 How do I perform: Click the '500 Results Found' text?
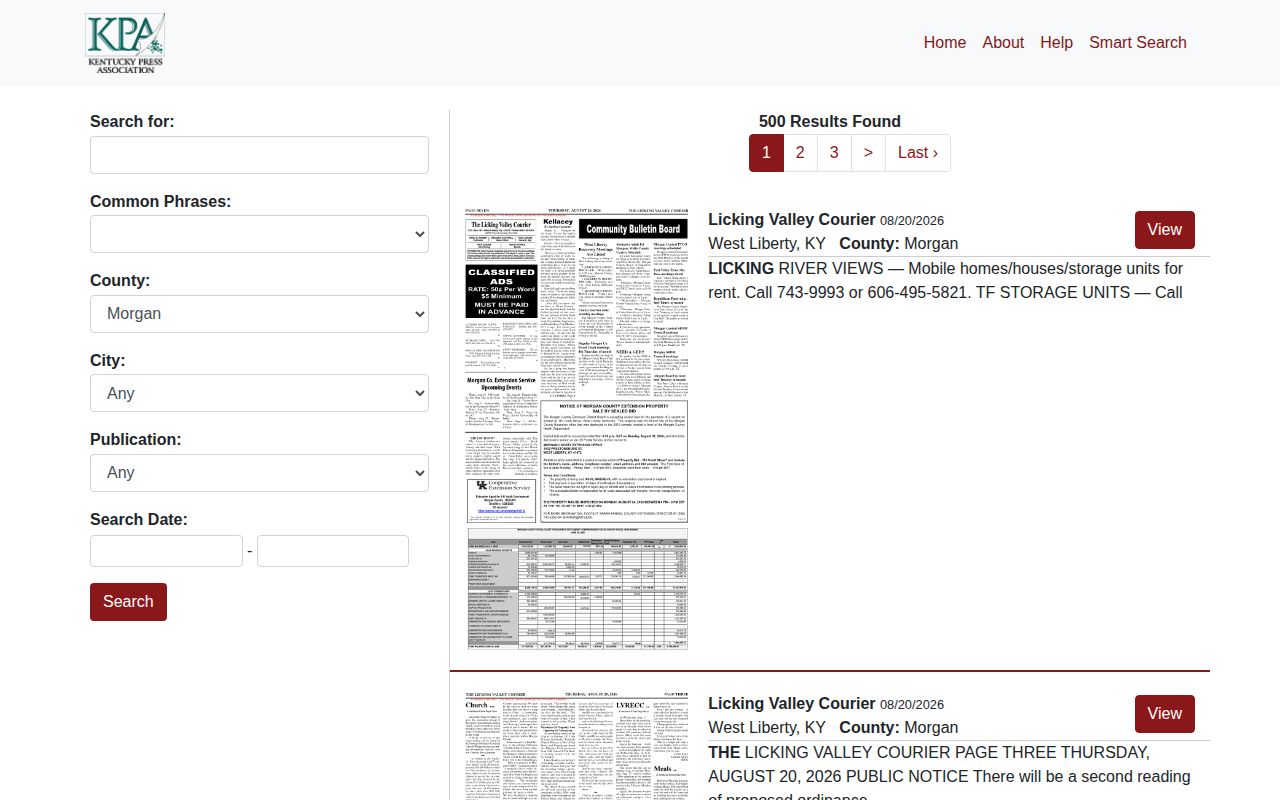[x=830, y=121]
